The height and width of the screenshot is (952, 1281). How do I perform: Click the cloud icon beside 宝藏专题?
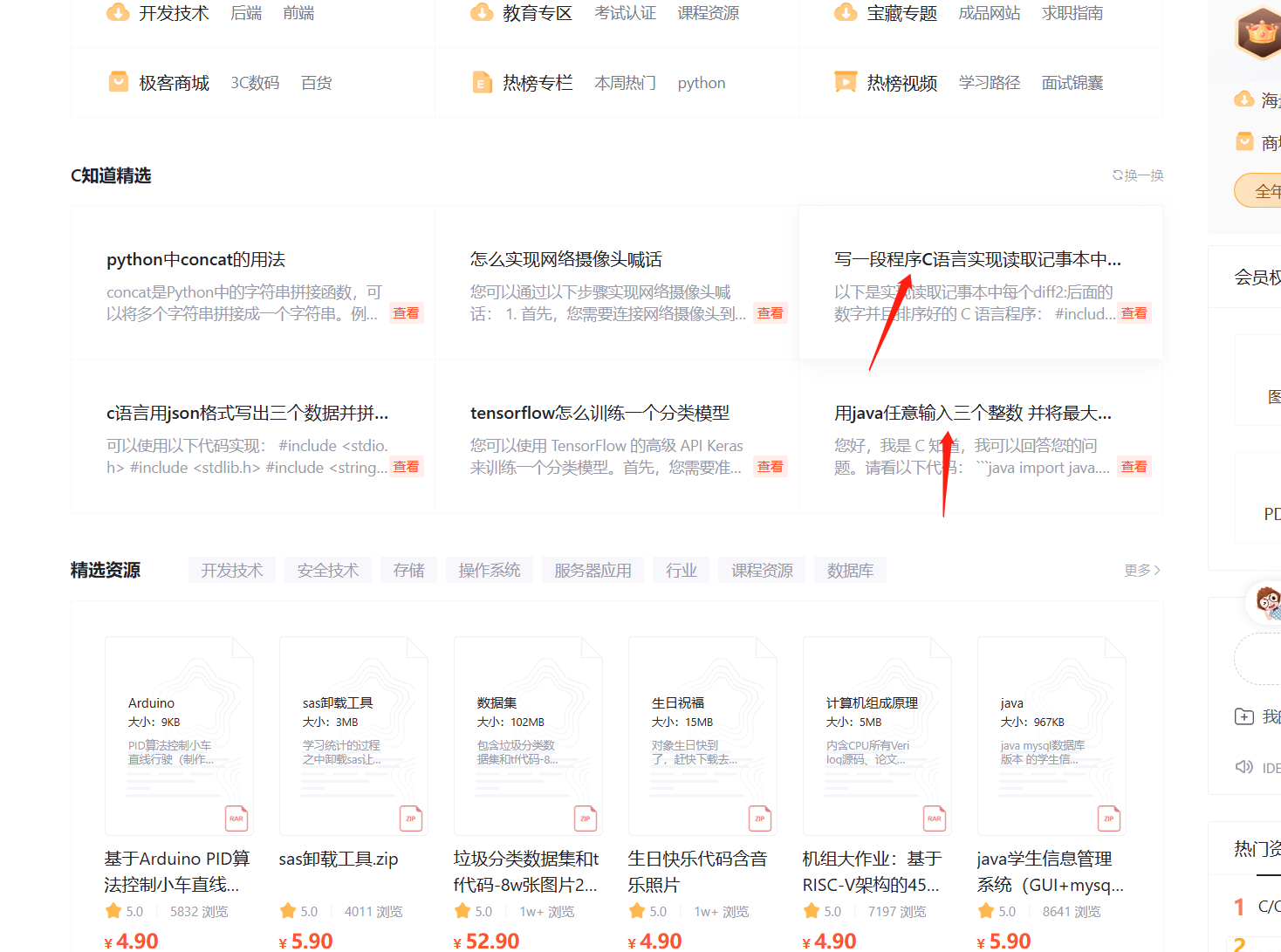846,12
